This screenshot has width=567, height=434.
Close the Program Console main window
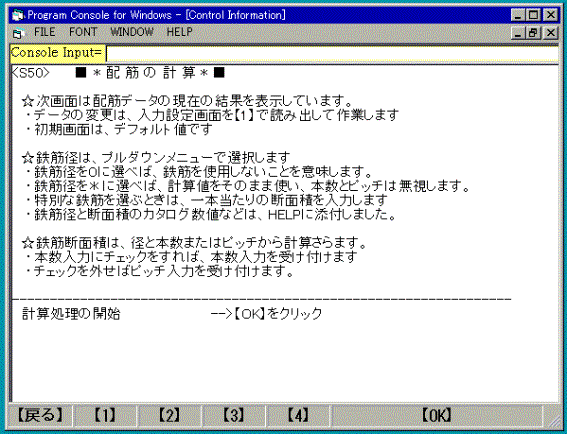[x=551, y=15]
